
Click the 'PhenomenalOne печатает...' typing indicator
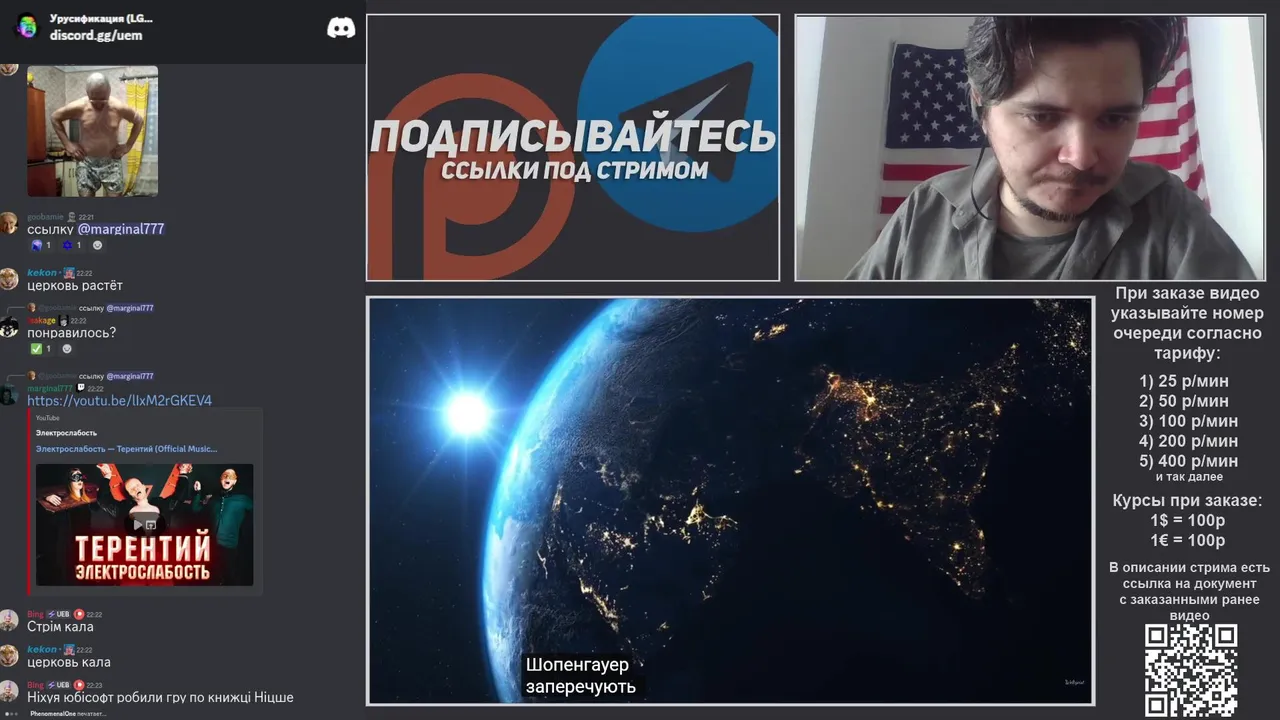tap(68, 714)
